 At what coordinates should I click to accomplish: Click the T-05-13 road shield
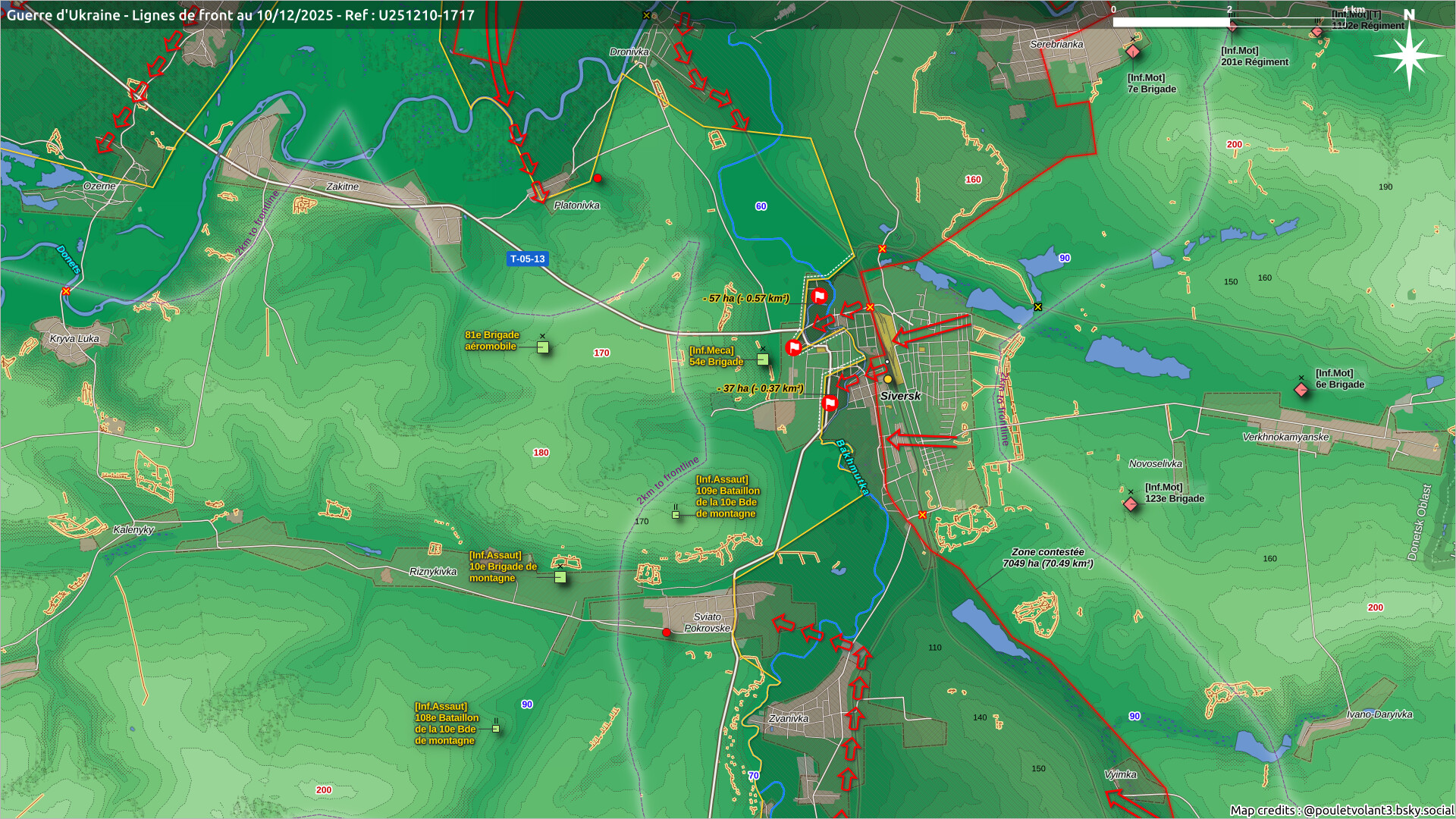click(527, 259)
